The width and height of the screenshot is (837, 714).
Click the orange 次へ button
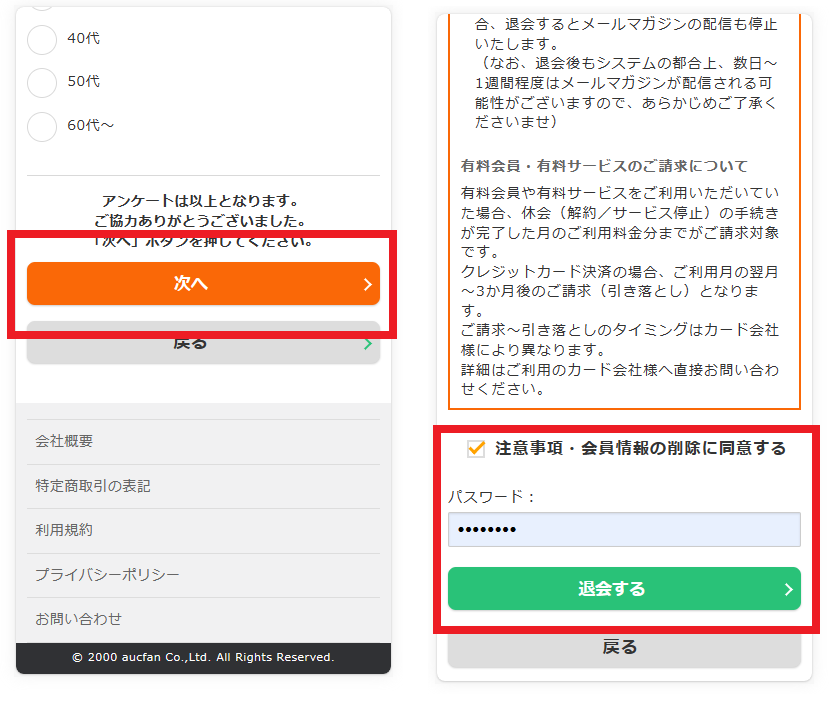point(203,284)
